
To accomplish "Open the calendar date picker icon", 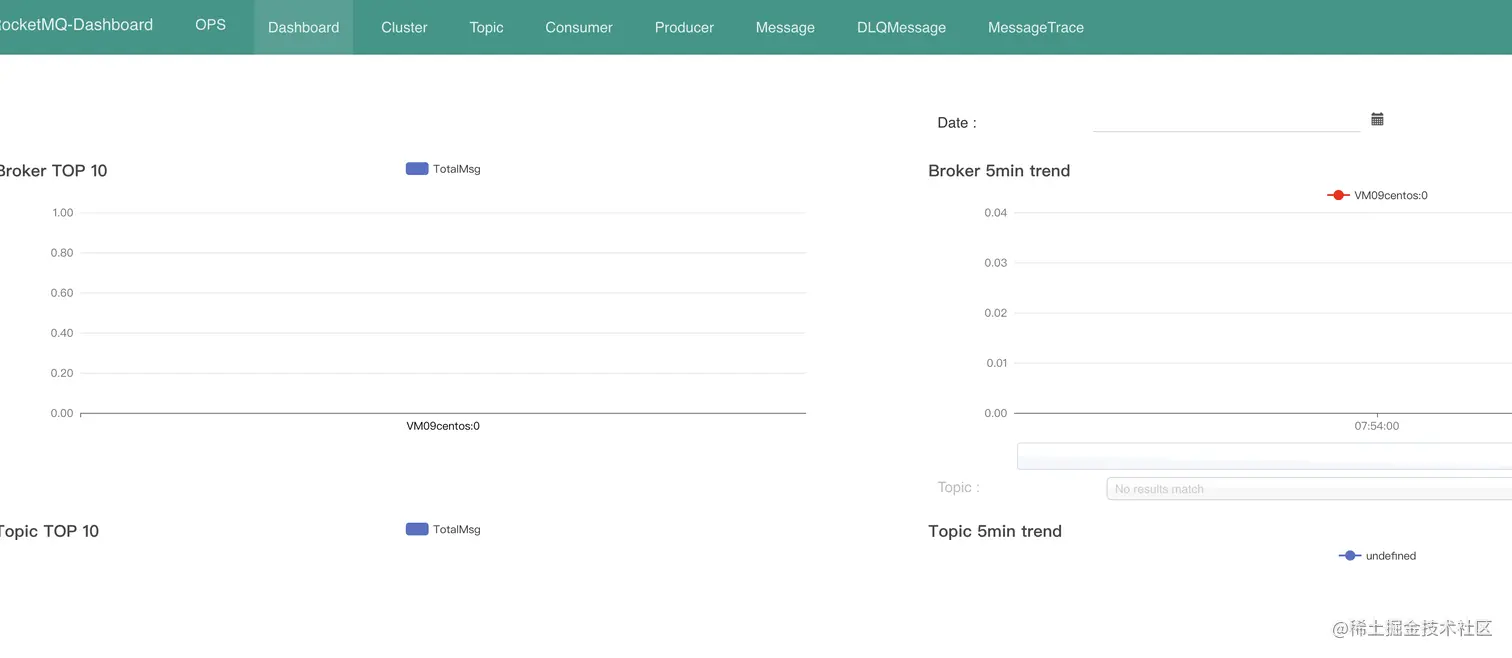I will point(1377,119).
